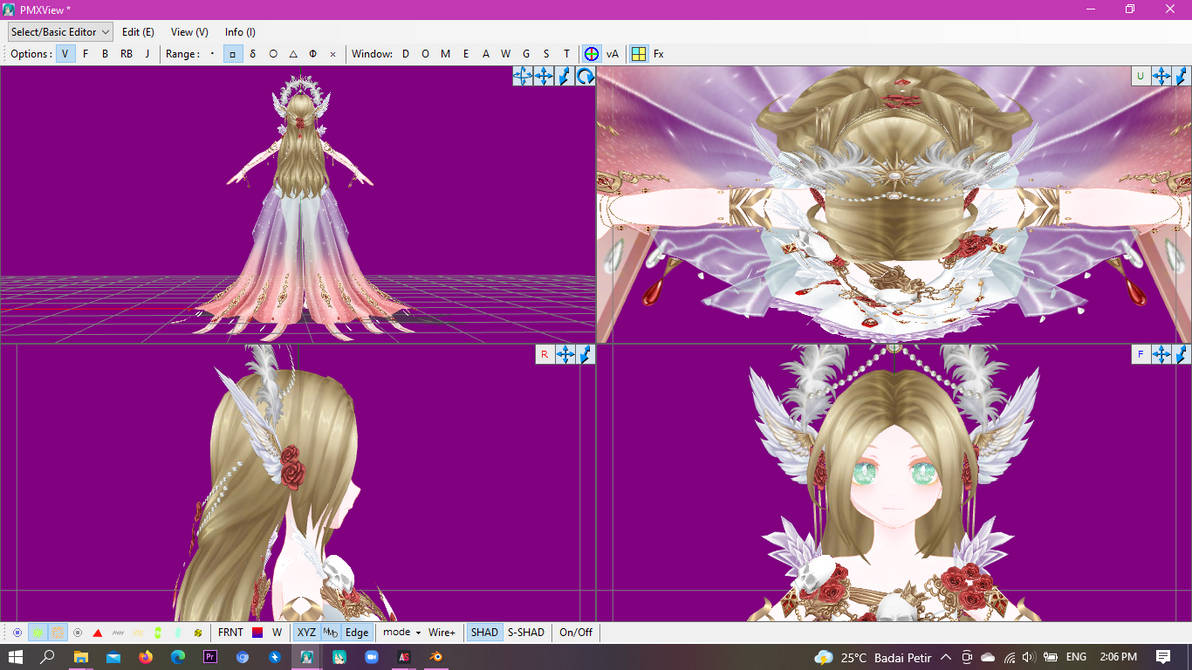Open the O window button

coord(425,54)
